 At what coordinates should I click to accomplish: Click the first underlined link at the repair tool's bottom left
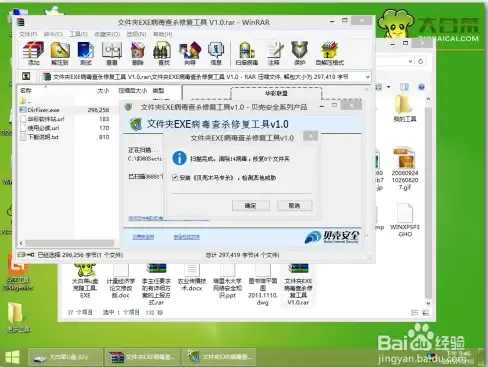(x=143, y=237)
